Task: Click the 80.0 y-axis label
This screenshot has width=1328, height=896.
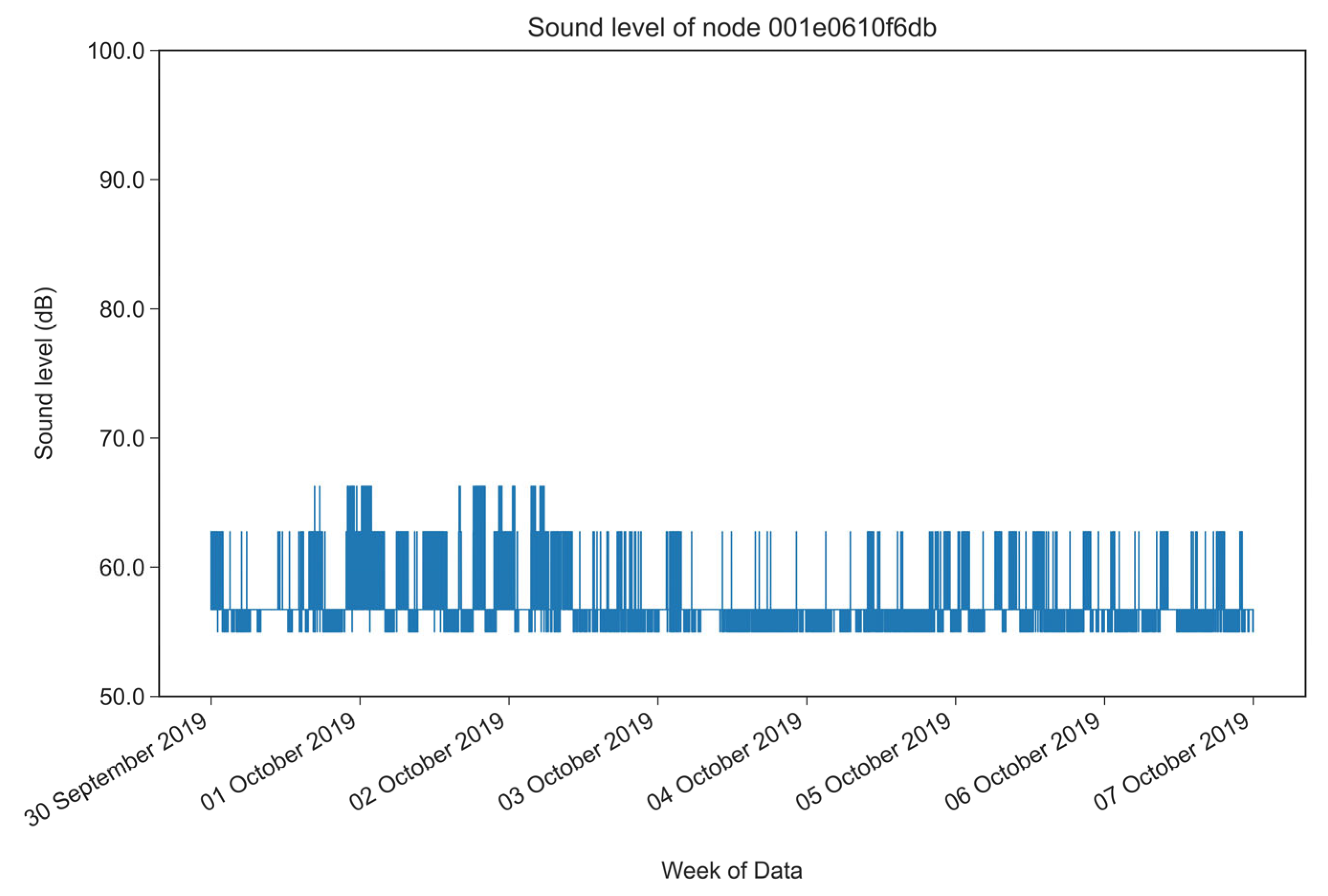Action: (x=122, y=309)
